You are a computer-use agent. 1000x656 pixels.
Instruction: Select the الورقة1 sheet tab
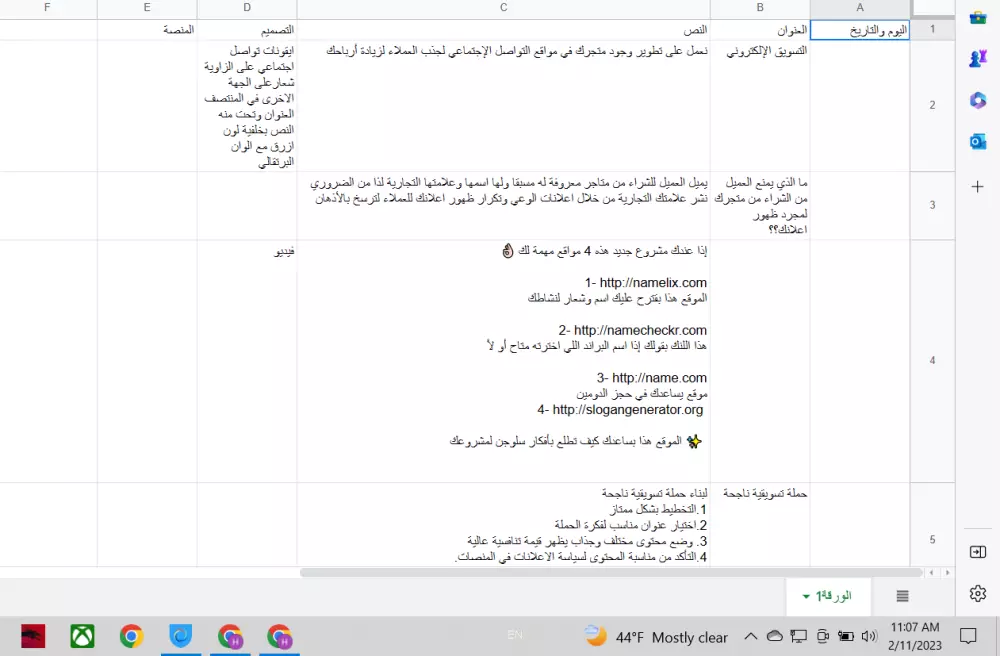tap(835, 596)
